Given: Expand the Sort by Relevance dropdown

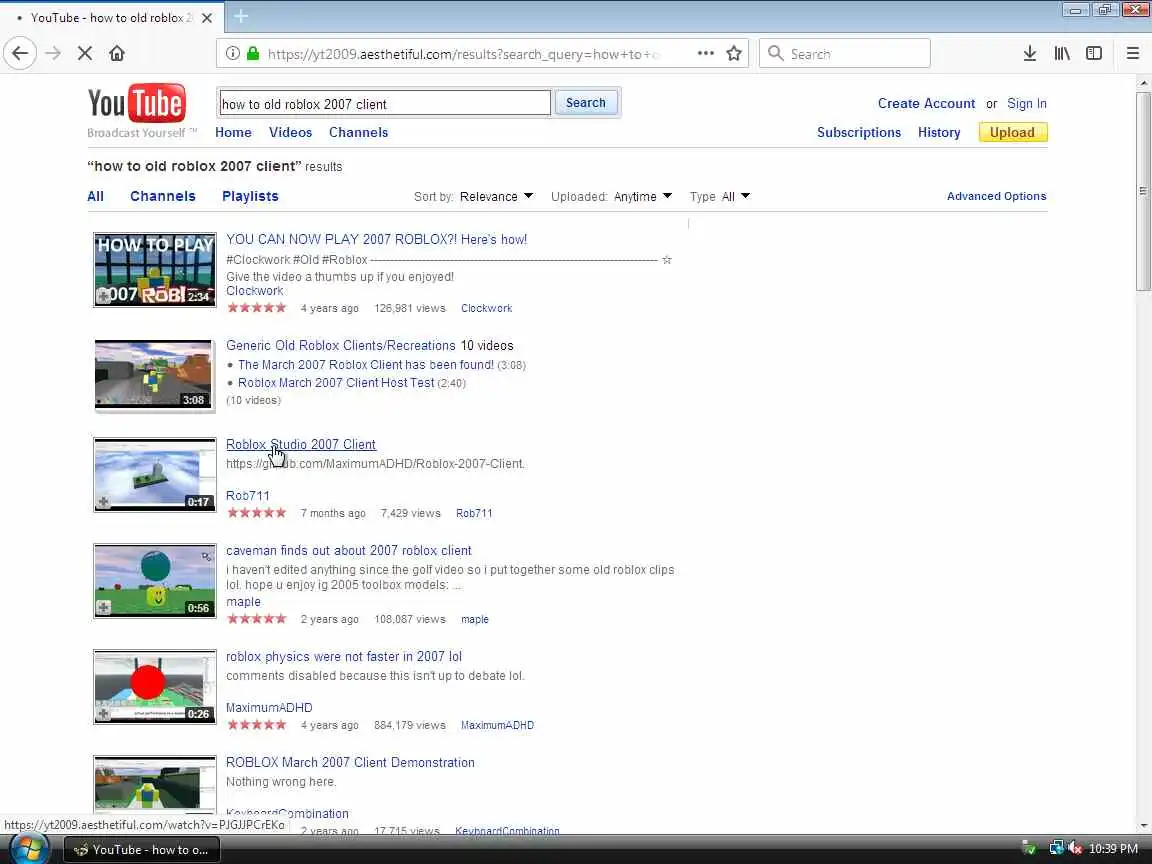Looking at the screenshot, I should pos(496,196).
